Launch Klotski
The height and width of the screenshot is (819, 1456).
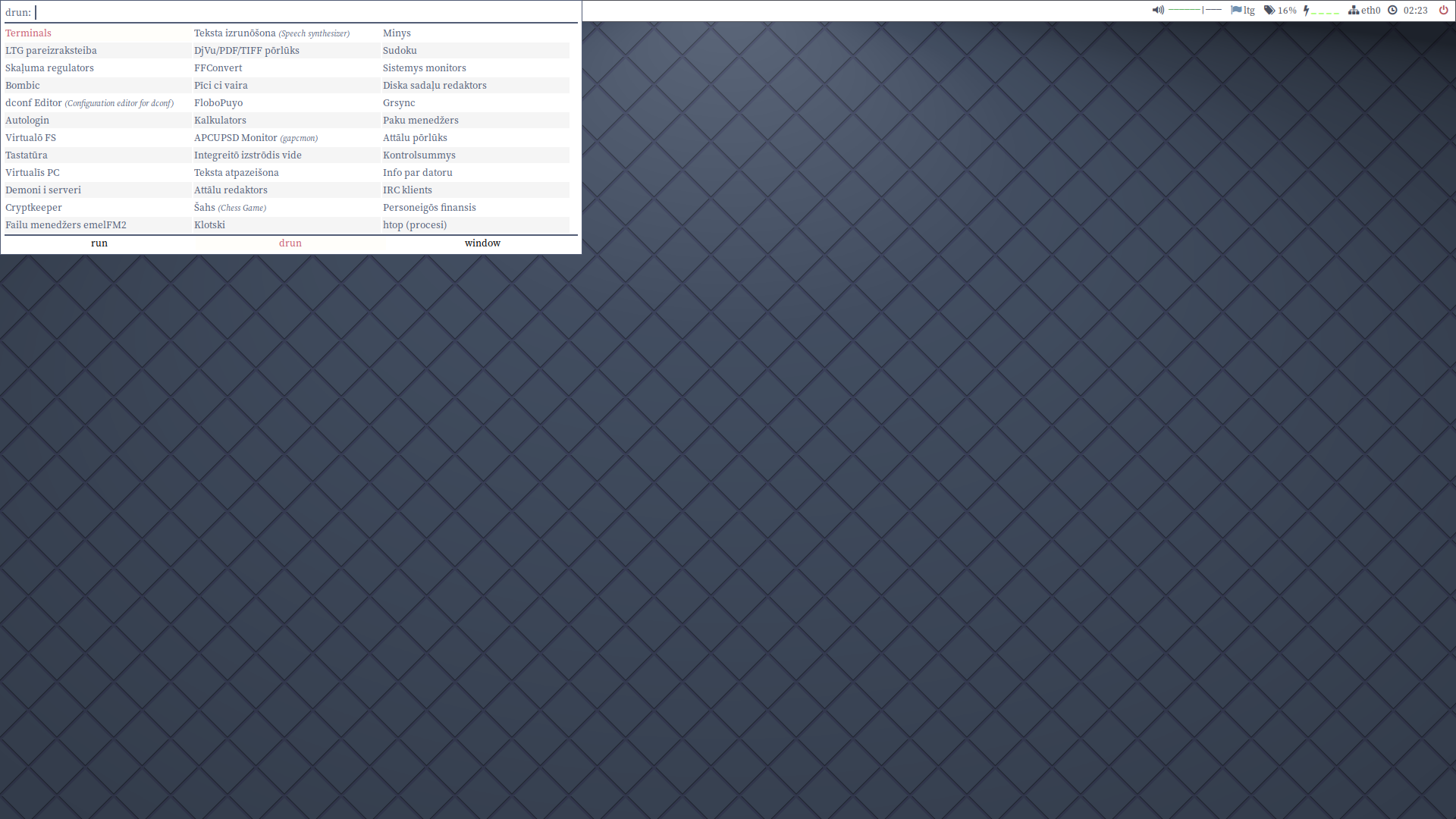click(x=286, y=225)
